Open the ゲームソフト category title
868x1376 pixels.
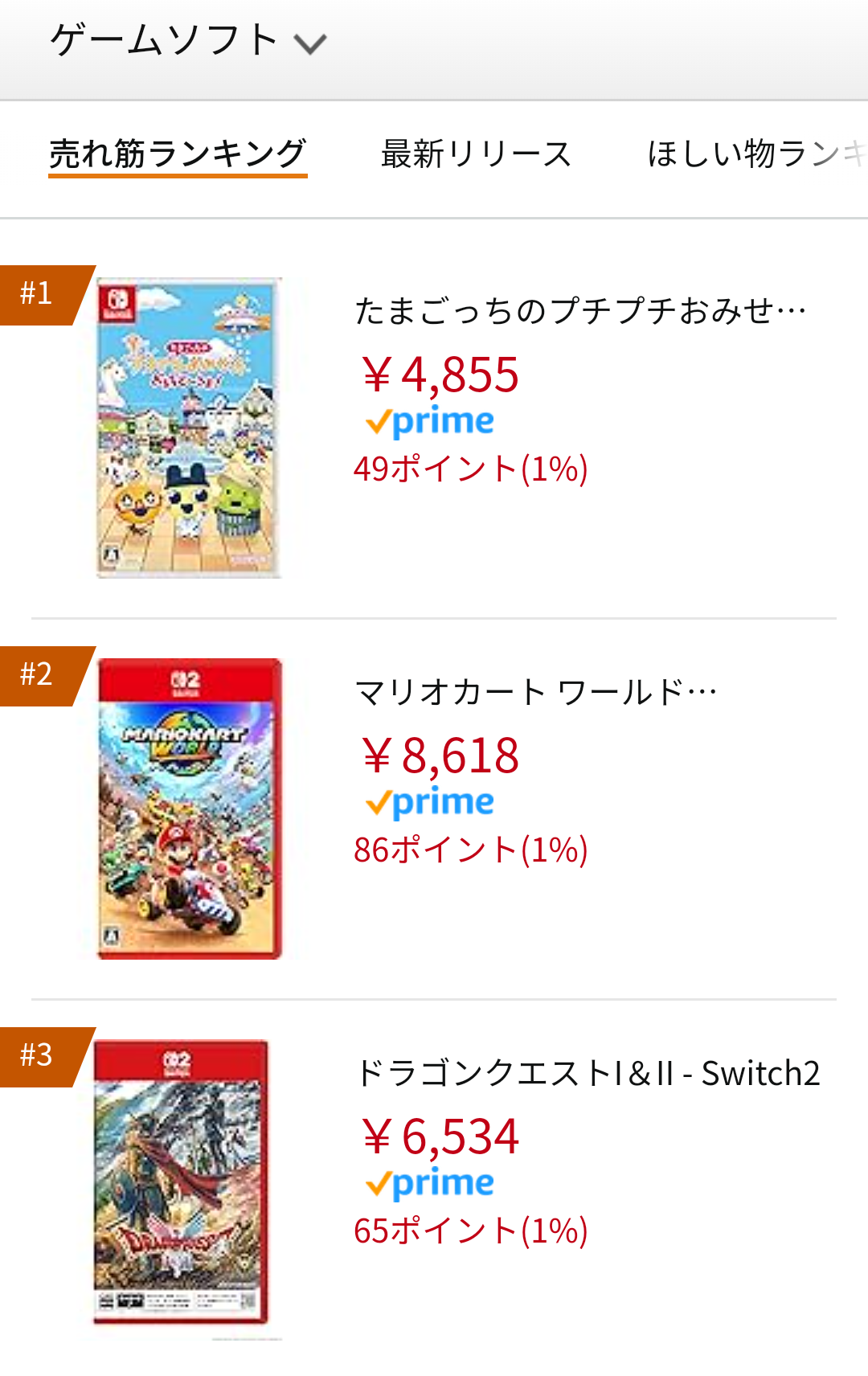165,40
